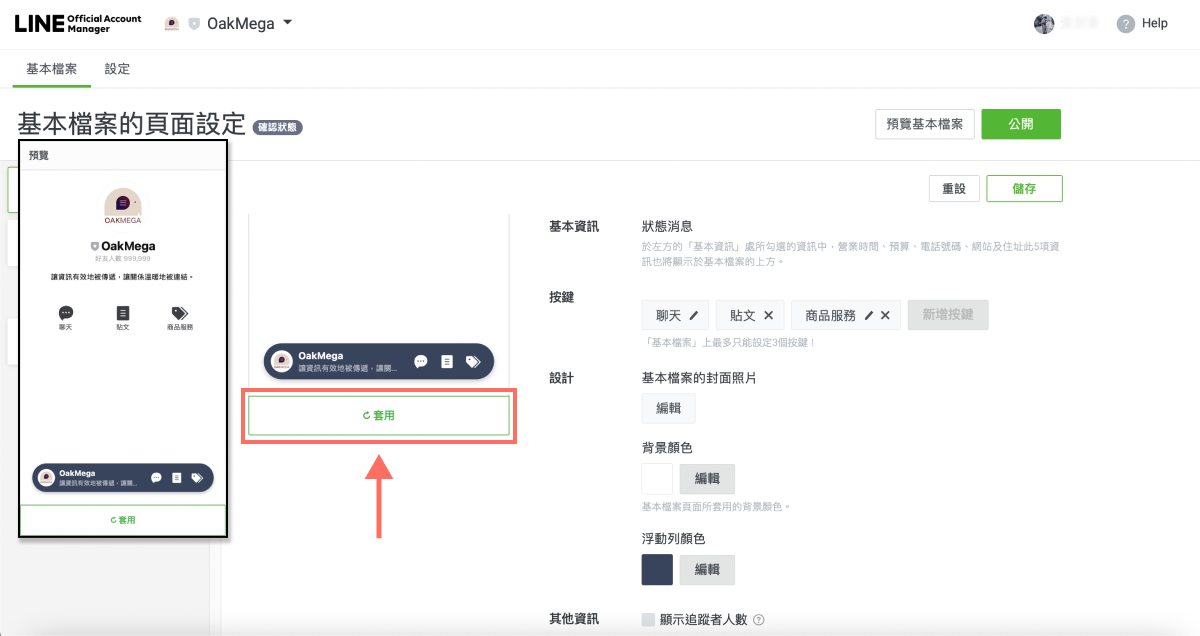
Task: Click the pencil edit icon on the 商品服務 chip
Action: point(869,315)
